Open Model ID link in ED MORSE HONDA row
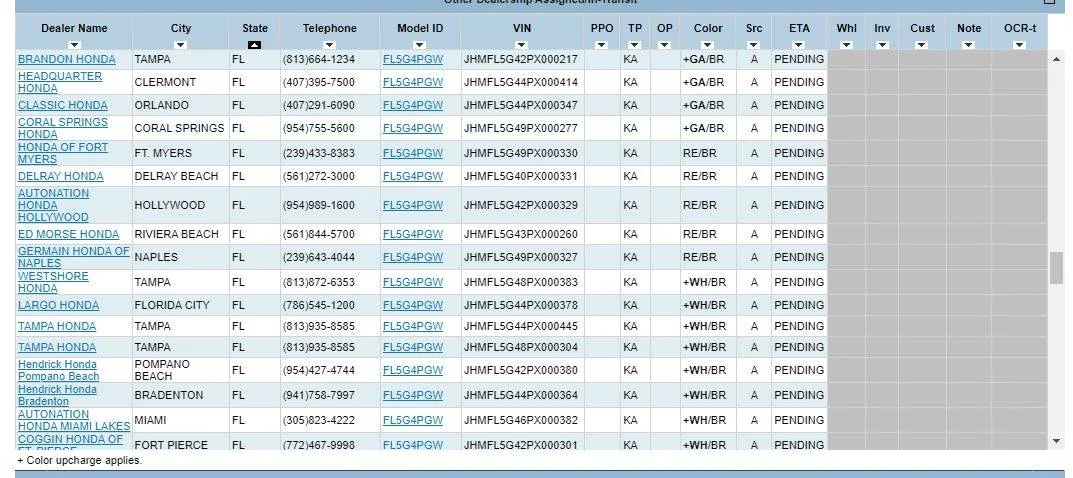This screenshot has height=478, width=1073. (x=413, y=234)
